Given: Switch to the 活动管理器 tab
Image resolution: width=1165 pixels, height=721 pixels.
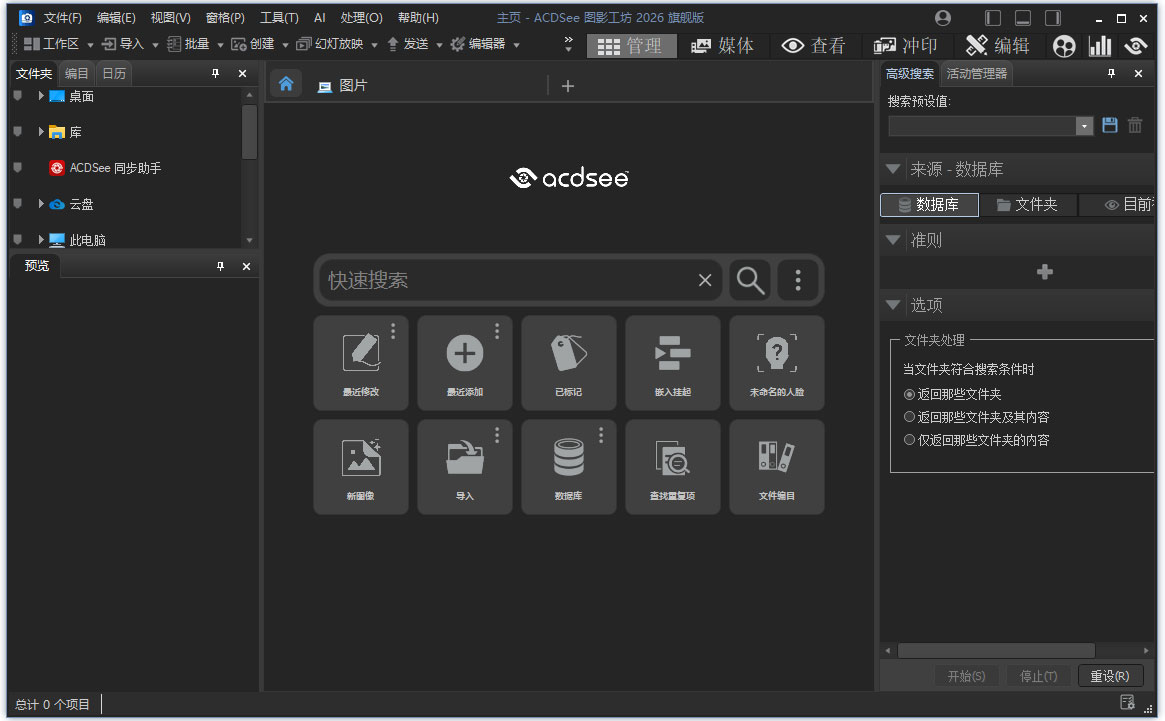Looking at the screenshot, I should (x=976, y=73).
